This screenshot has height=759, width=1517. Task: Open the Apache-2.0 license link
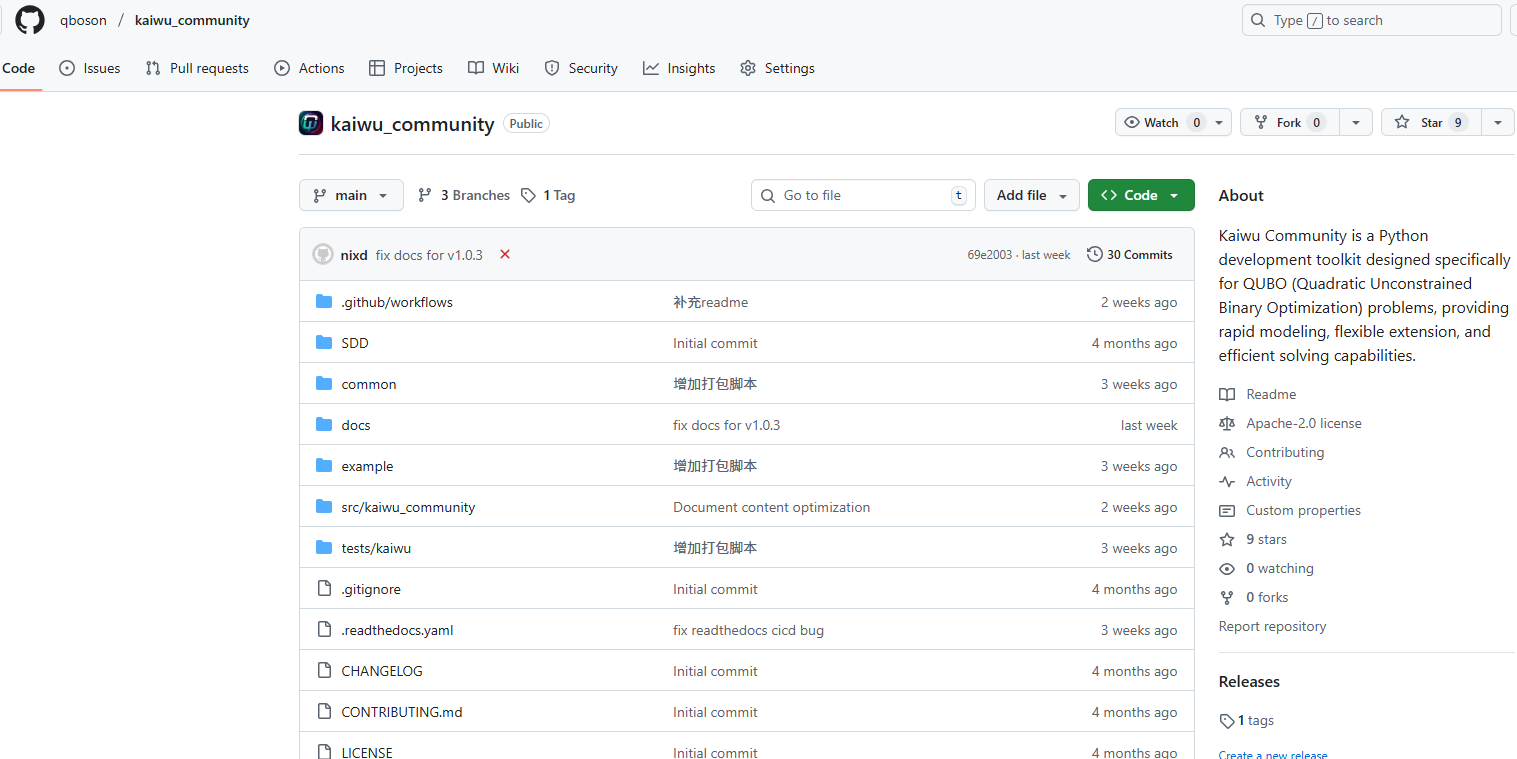[x=1303, y=423]
